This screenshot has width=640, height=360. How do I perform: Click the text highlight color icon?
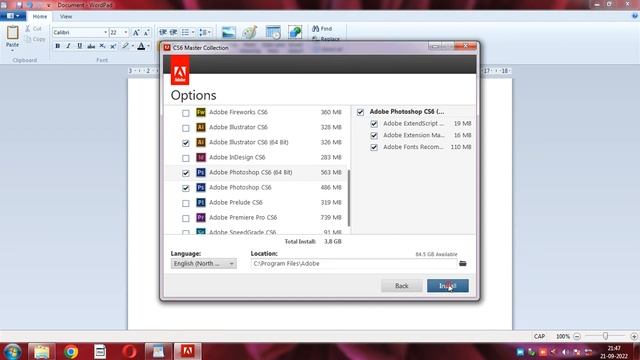click(126, 46)
